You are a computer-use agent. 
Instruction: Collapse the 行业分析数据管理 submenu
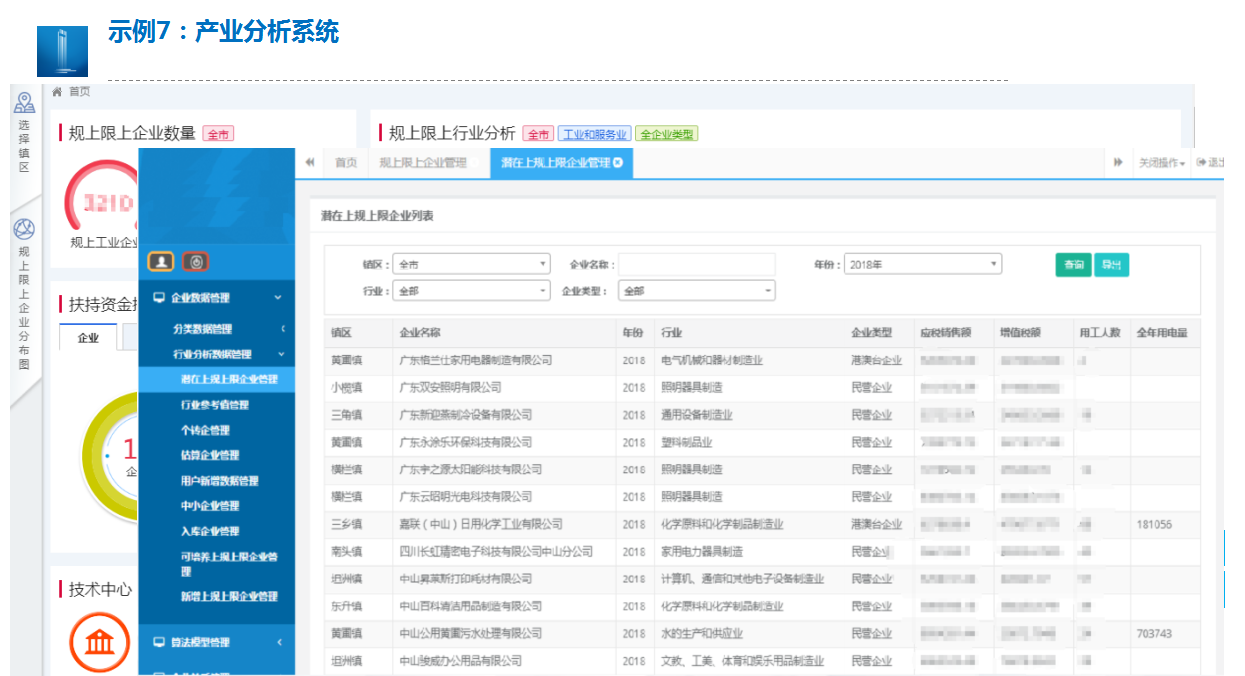282,354
